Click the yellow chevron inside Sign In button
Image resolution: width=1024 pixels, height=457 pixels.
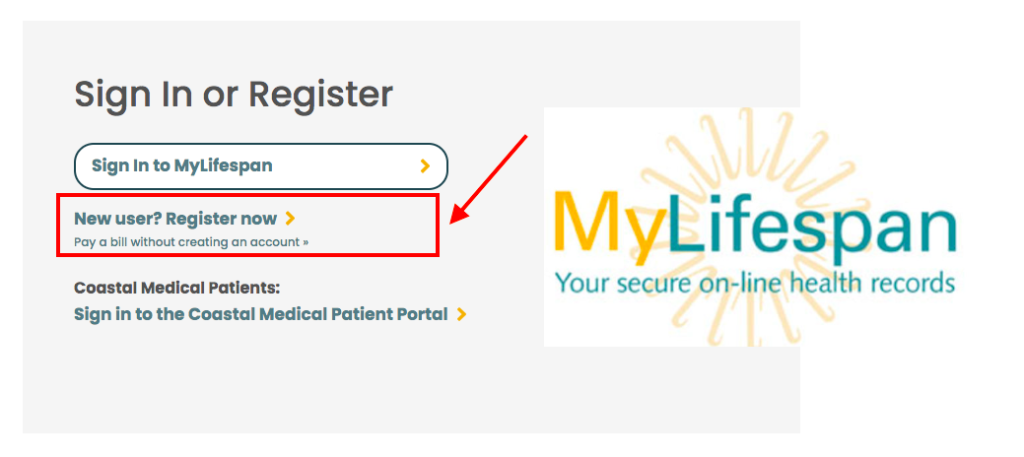pyautogui.click(x=425, y=166)
